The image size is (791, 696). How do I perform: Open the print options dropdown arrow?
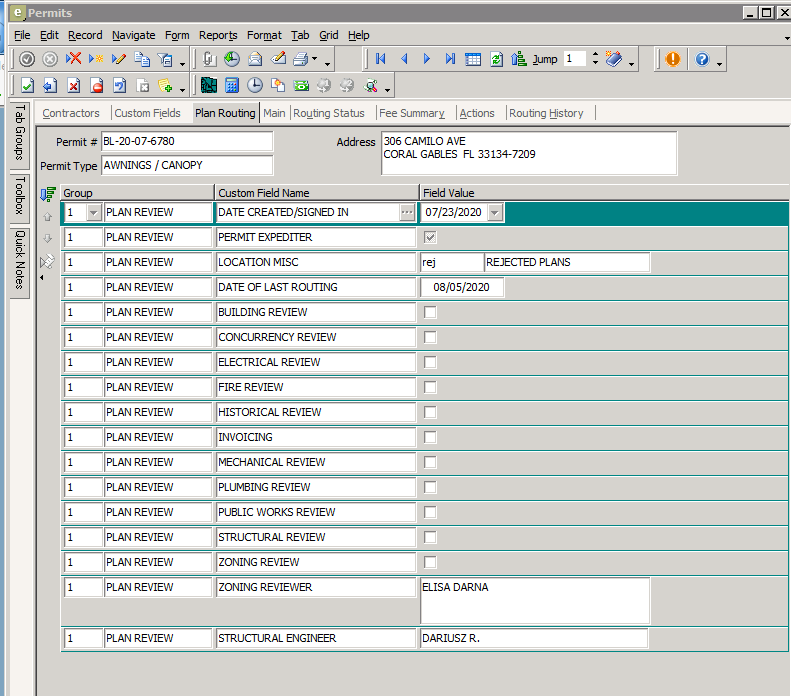point(315,59)
